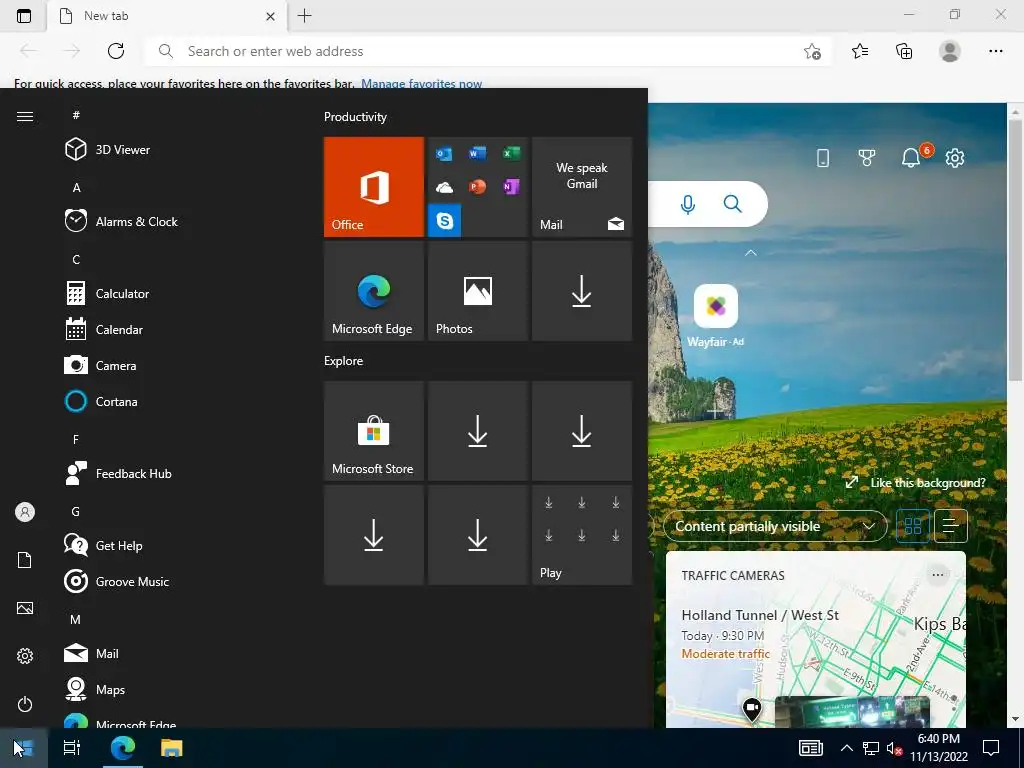Image resolution: width=1024 pixels, height=768 pixels.
Task: Open Outlook in Office tile group
Action: (444, 153)
